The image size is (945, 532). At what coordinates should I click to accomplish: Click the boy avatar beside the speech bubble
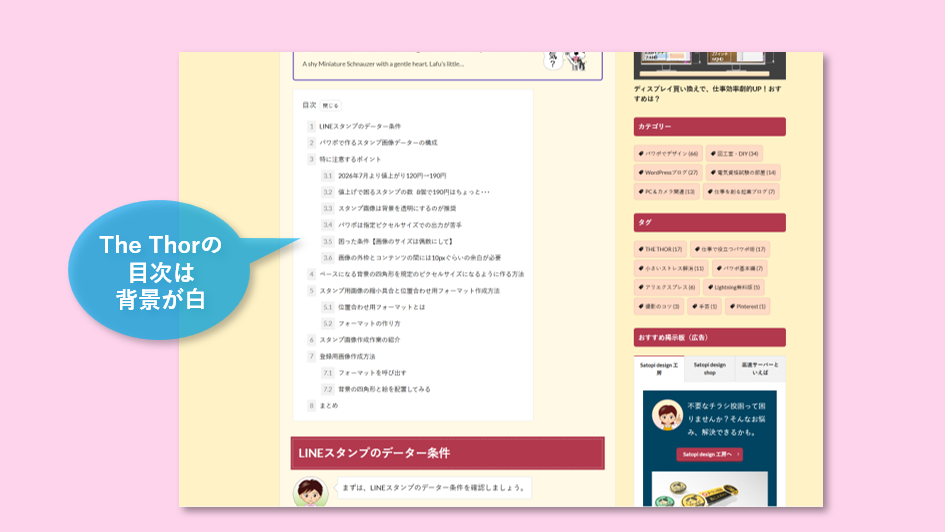[310, 492]
